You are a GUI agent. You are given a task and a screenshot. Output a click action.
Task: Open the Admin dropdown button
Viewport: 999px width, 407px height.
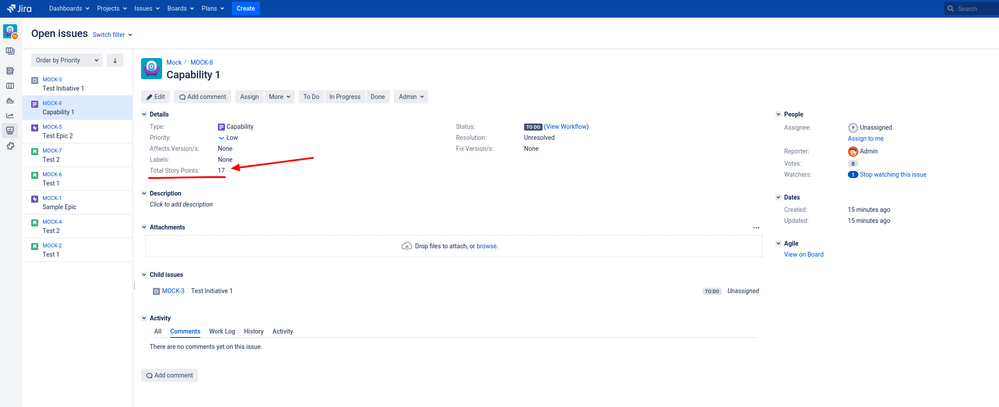[411, 97]
